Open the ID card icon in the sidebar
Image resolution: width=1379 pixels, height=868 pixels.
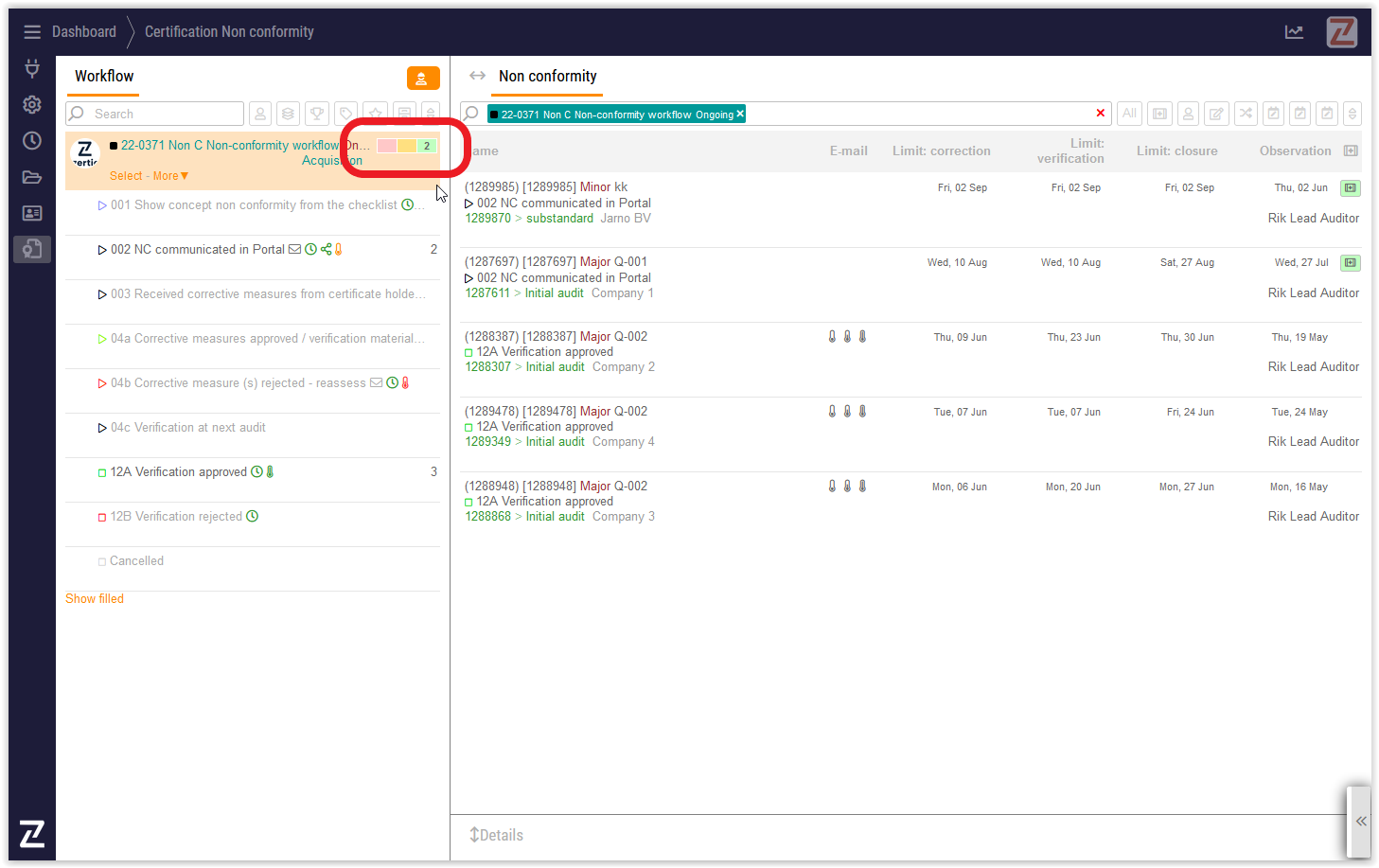pos(32,213)
